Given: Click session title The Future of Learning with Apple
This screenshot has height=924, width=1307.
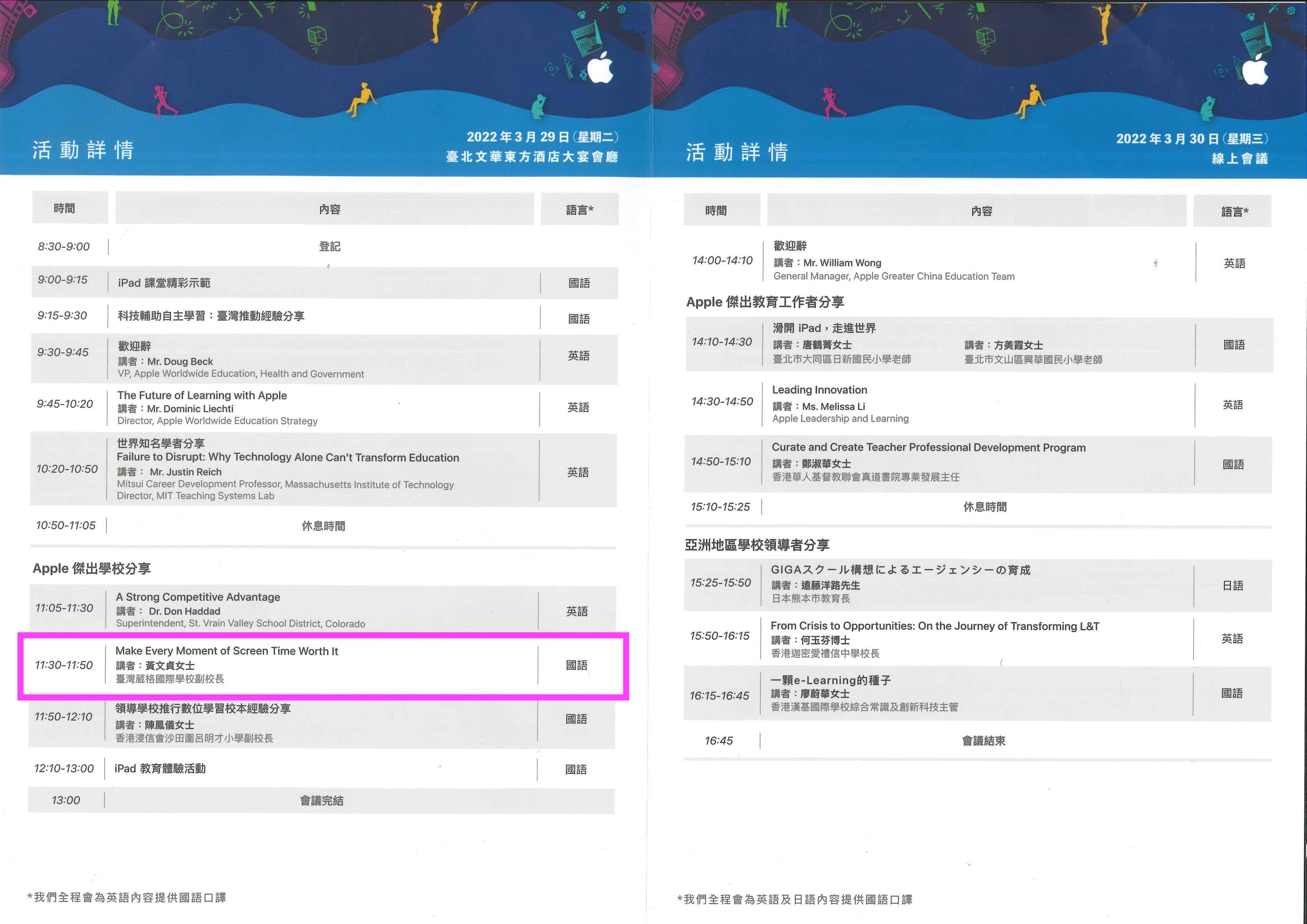Looking at the screenshot, I should click(x=202, y=395).
